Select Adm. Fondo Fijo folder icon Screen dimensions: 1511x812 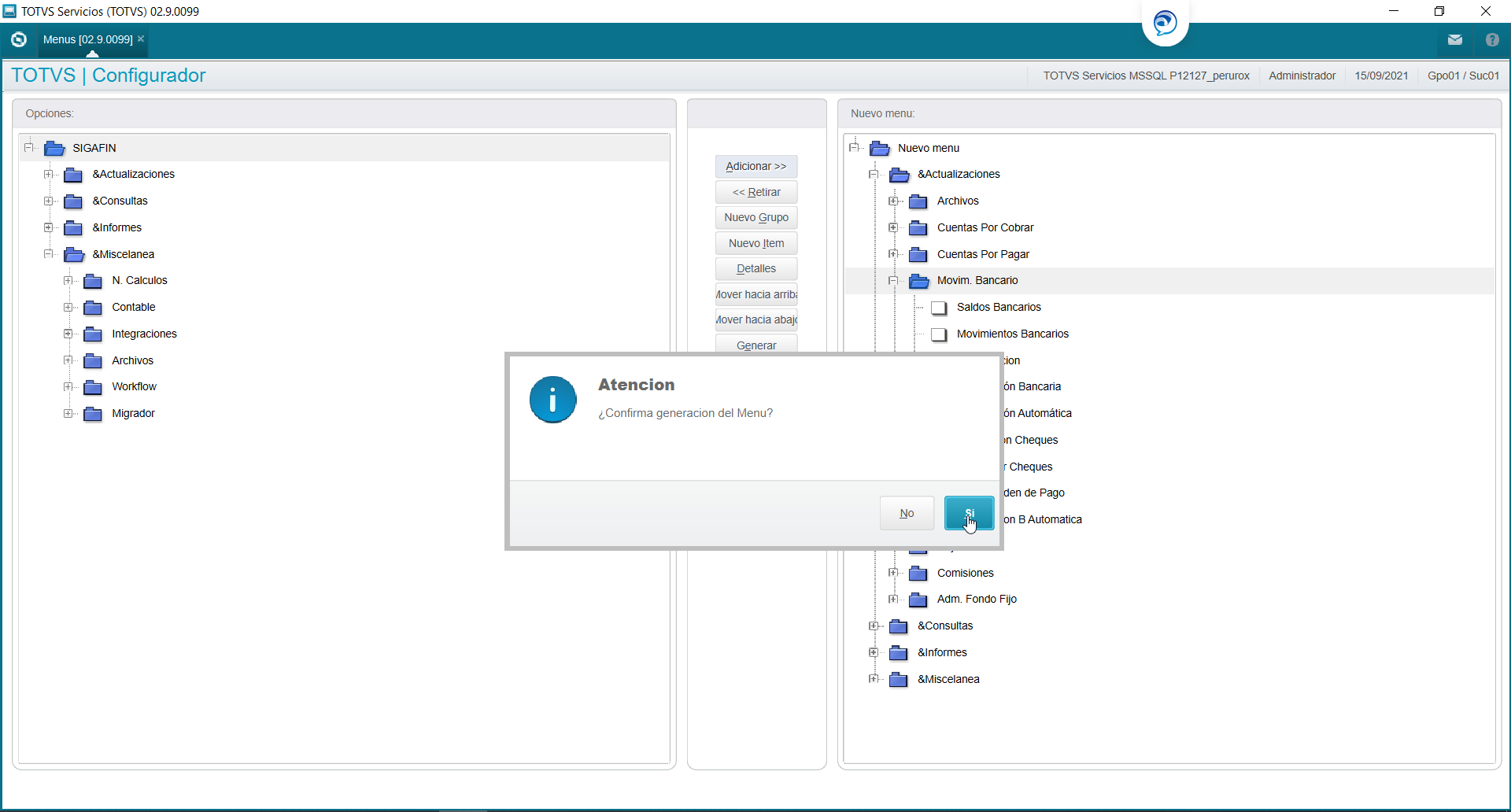918,600
